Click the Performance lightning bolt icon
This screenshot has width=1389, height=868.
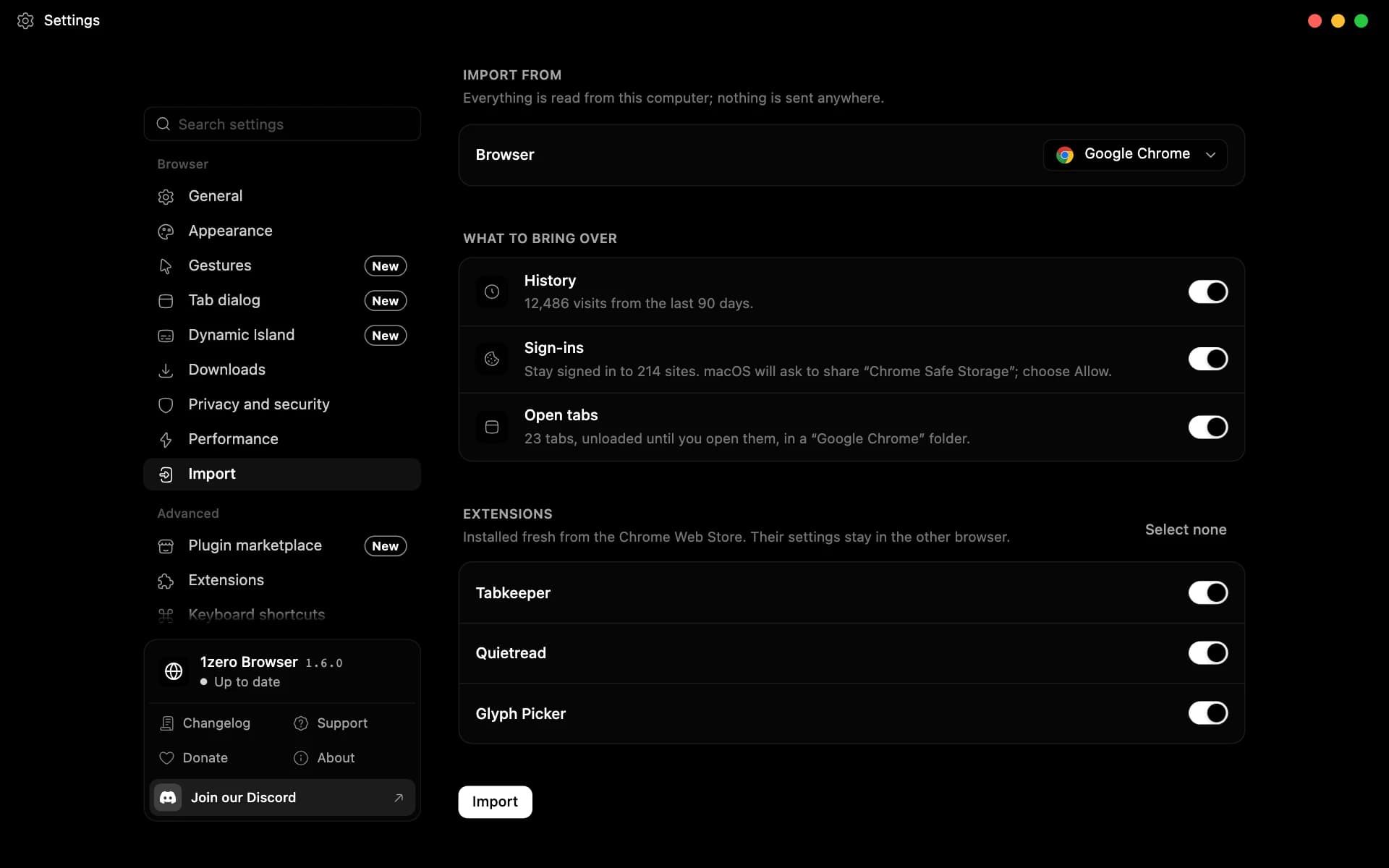[166, 440]
